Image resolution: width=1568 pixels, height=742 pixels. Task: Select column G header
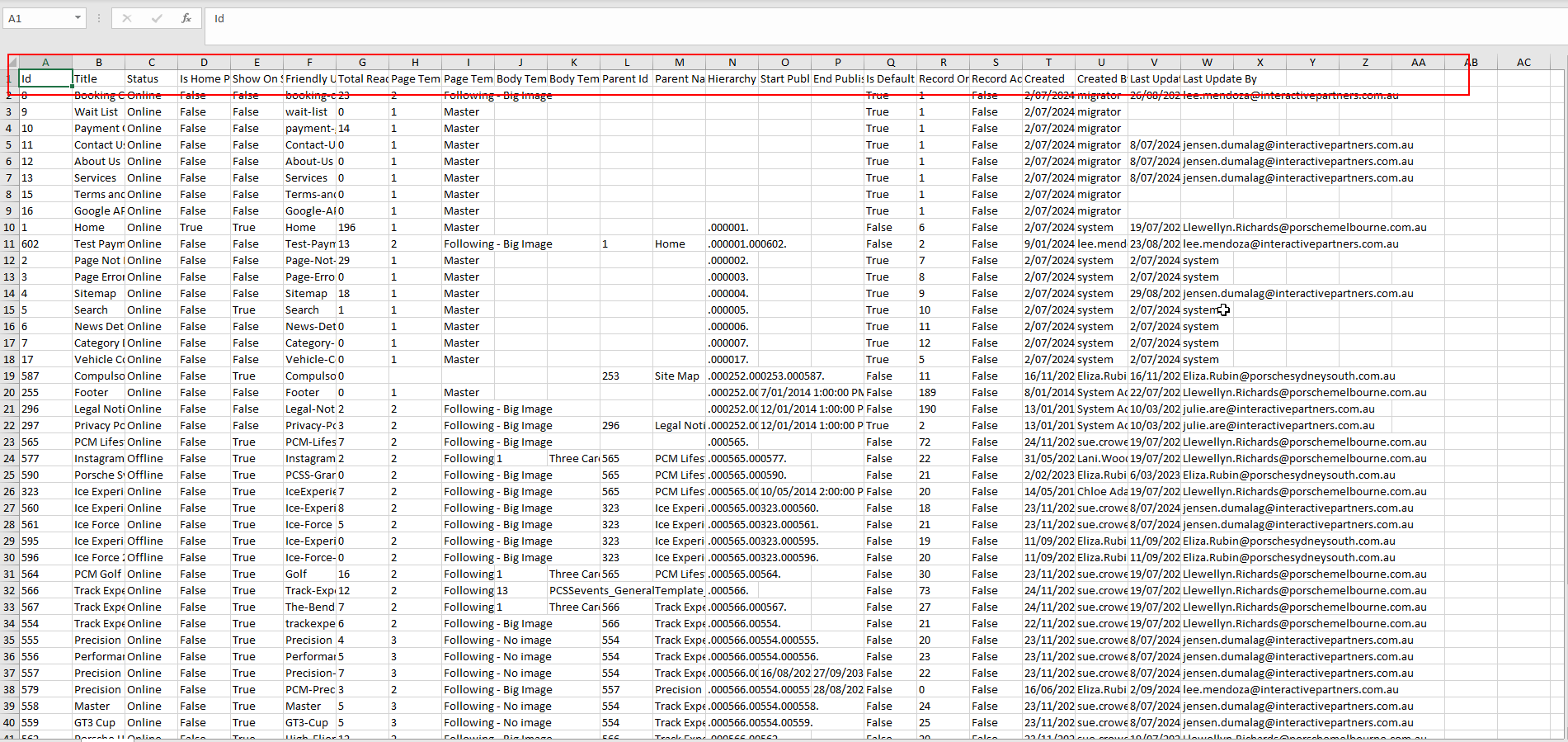point(362,62)
